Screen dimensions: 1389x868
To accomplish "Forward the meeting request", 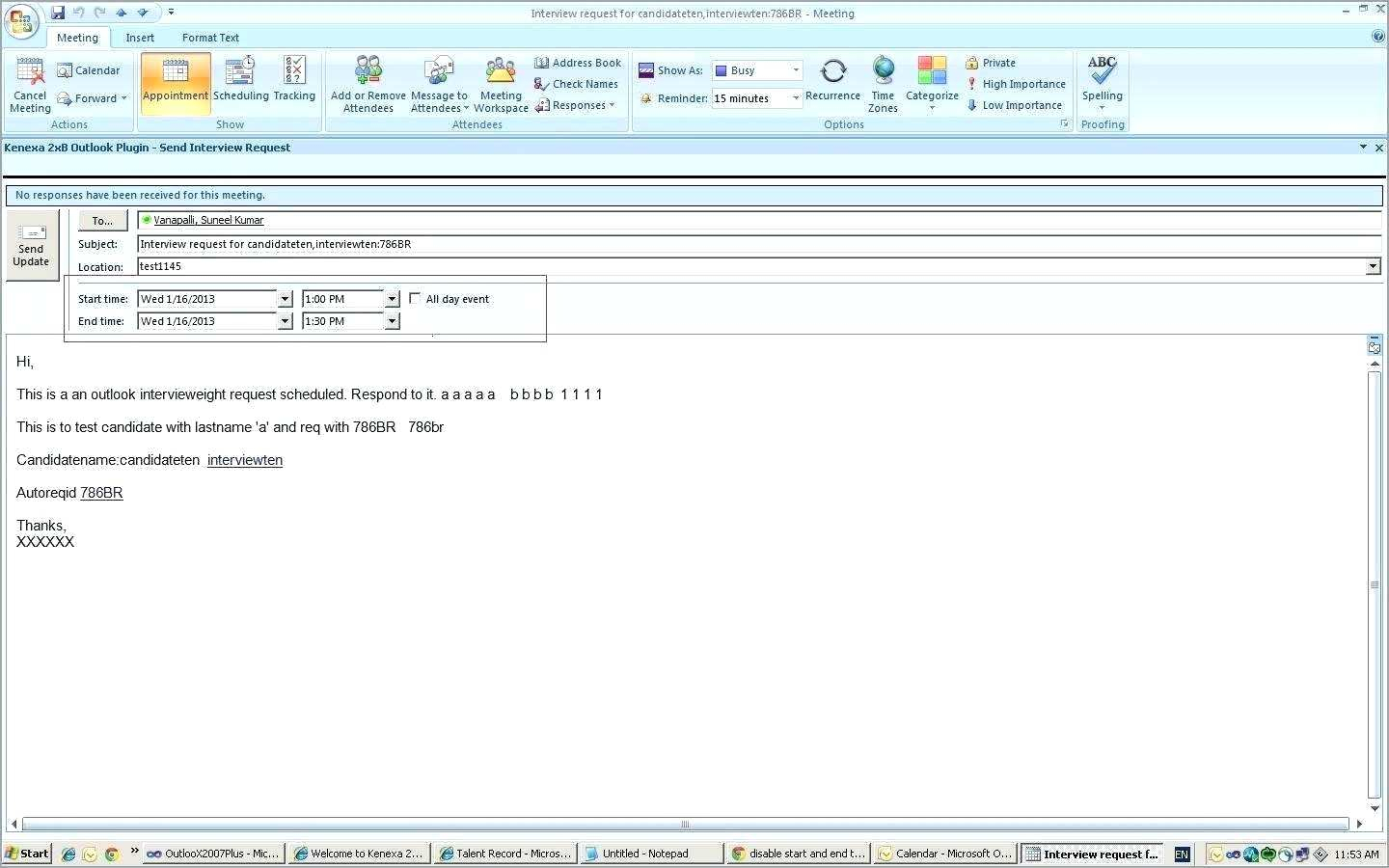I will pyautogui.click(x=87, y=98).
